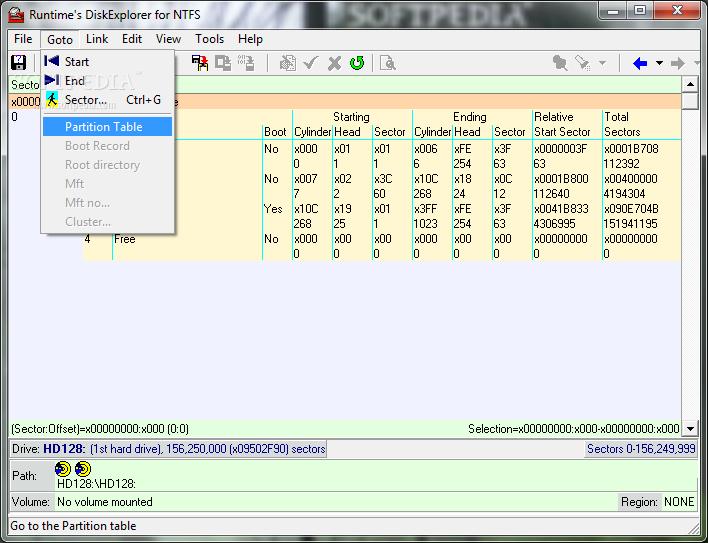Image resolution: width=708 pixels, height=543 pixels.
Task: Click the HD128 drive label
Action: tap(64, 449)
